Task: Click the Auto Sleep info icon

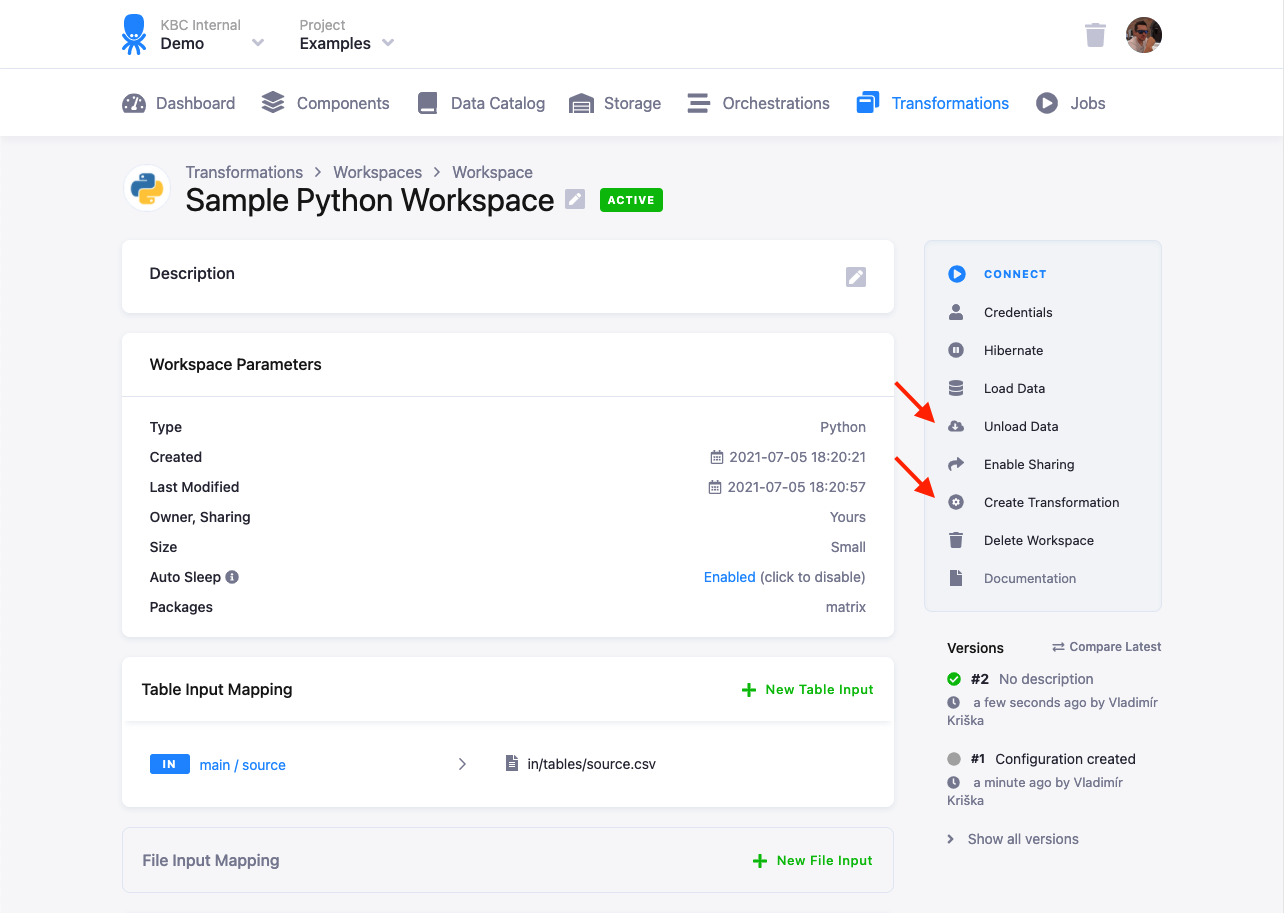Action: pos(232,577)
